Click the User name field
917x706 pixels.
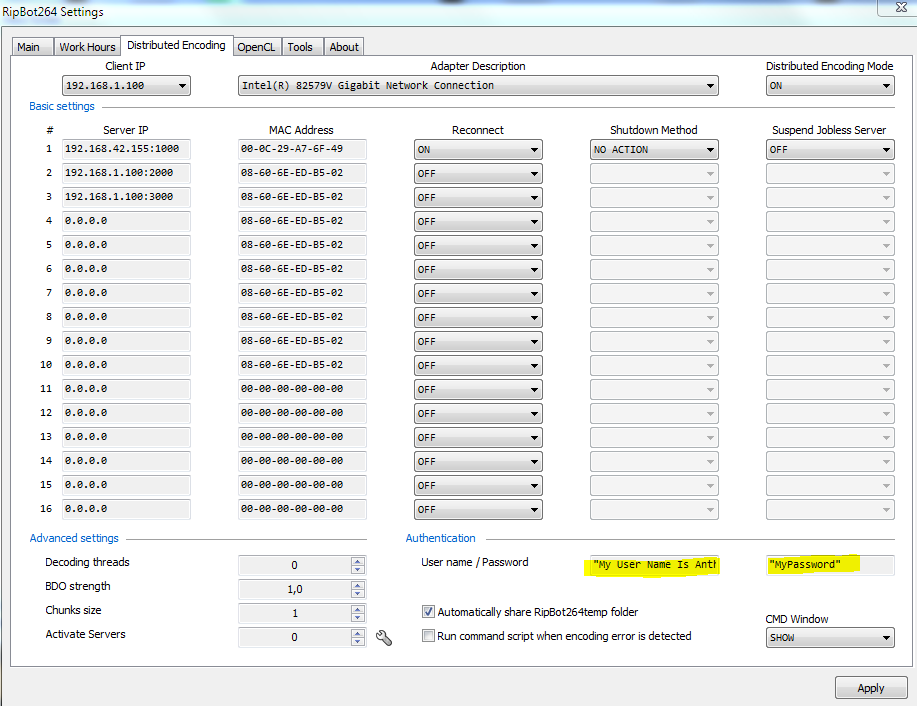click(x=654, y=565)
